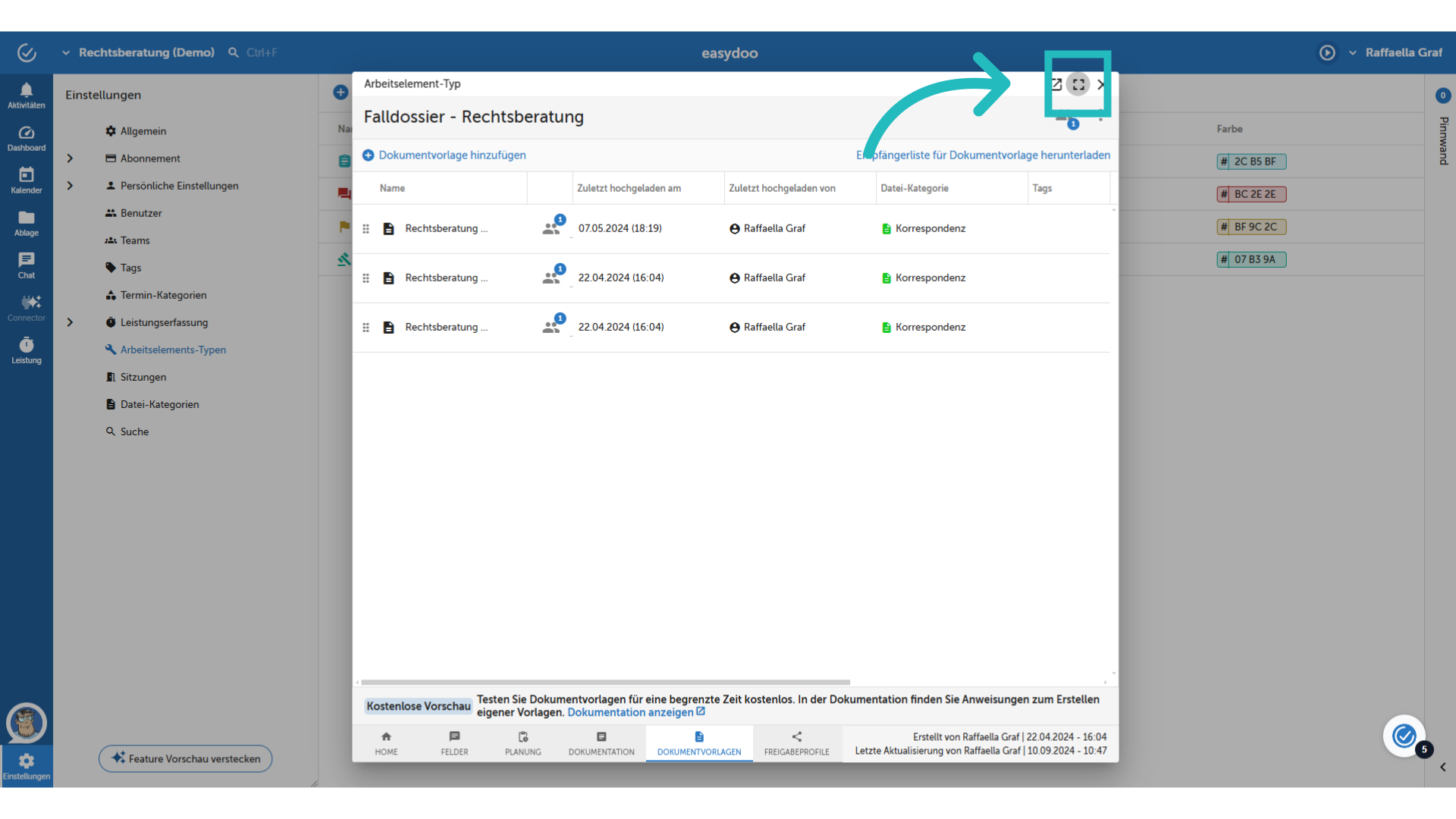The width and height of the screenshot is (1456, 819).
Task: Open the Ctrl+F search field
Action: [x=254, y=52]
